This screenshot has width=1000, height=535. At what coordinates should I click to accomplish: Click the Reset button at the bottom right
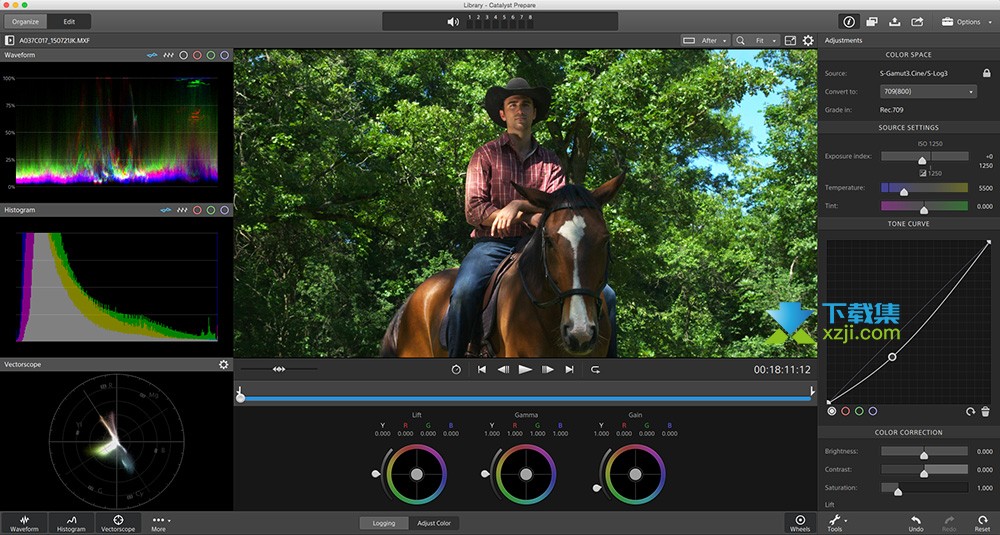pyautogui.click(x=982, y=523)
